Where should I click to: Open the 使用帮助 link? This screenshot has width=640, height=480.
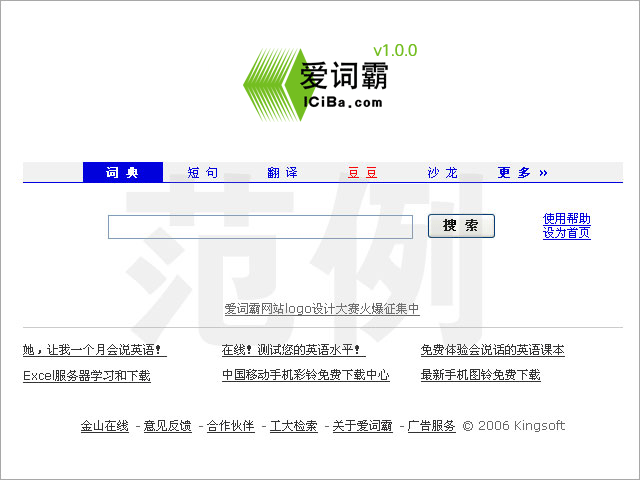pyautogui.click(x=567, y=218)
